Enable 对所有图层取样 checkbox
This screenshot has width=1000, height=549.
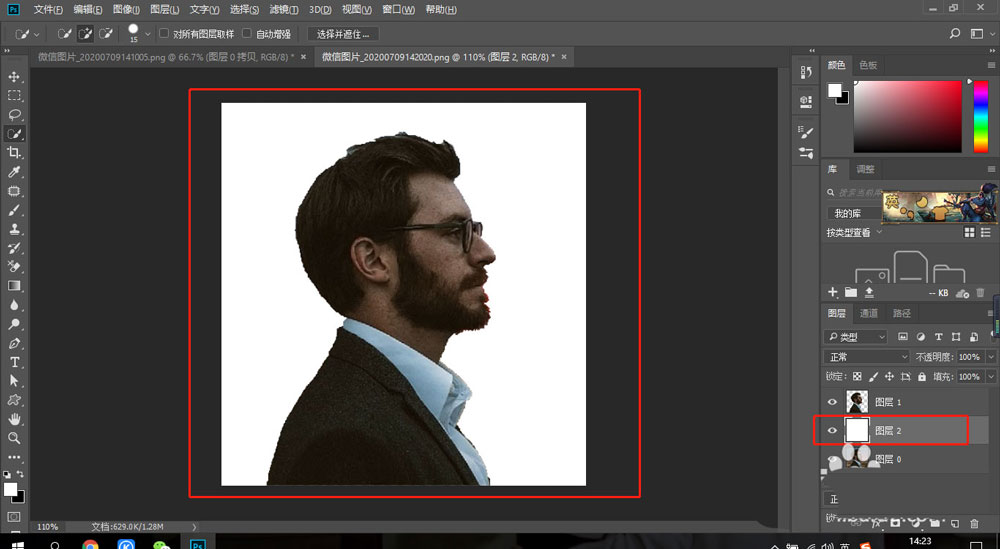[x=164, y=33]
